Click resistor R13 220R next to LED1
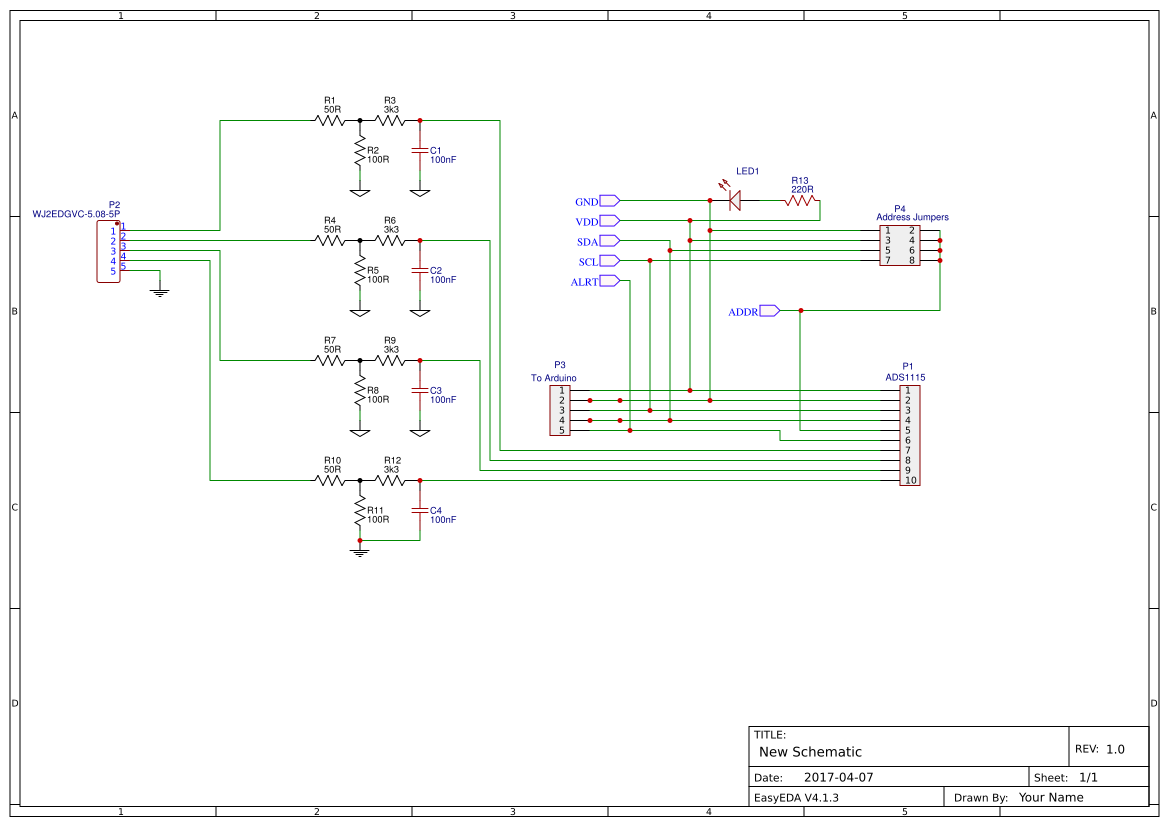Viewport: 1169px width, 827px height. [x=799, y=200]
